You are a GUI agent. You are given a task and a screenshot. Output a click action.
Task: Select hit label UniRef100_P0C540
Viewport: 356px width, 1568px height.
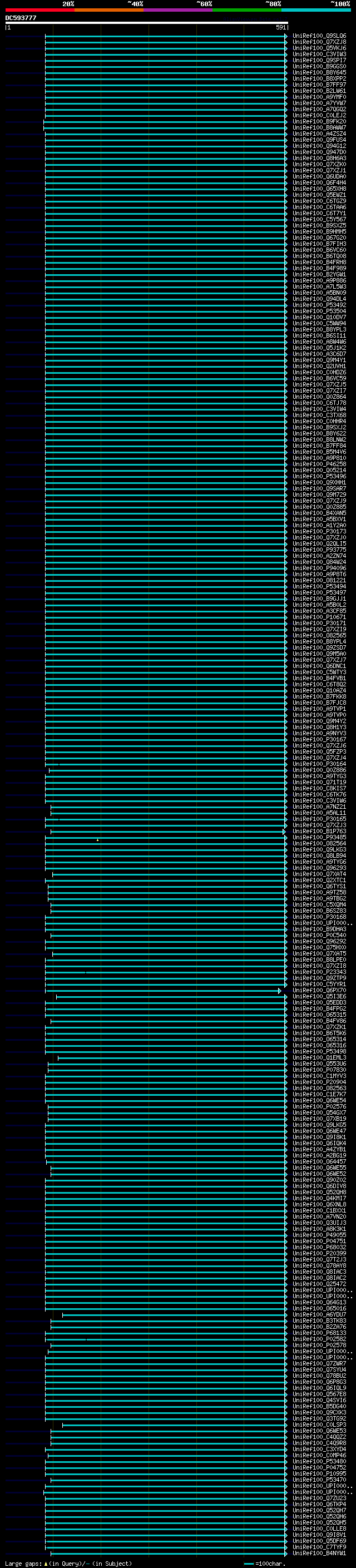click(x=319, y=935)
